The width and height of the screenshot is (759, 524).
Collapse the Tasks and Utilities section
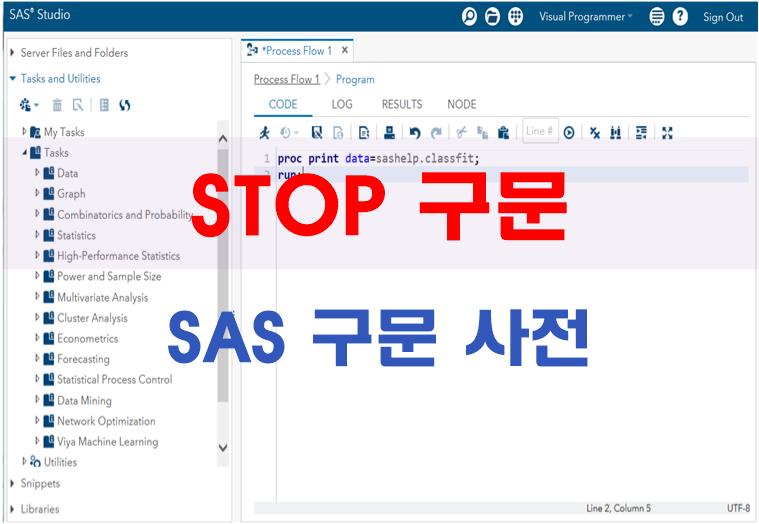pyautogui.click(x=13, y=78)
